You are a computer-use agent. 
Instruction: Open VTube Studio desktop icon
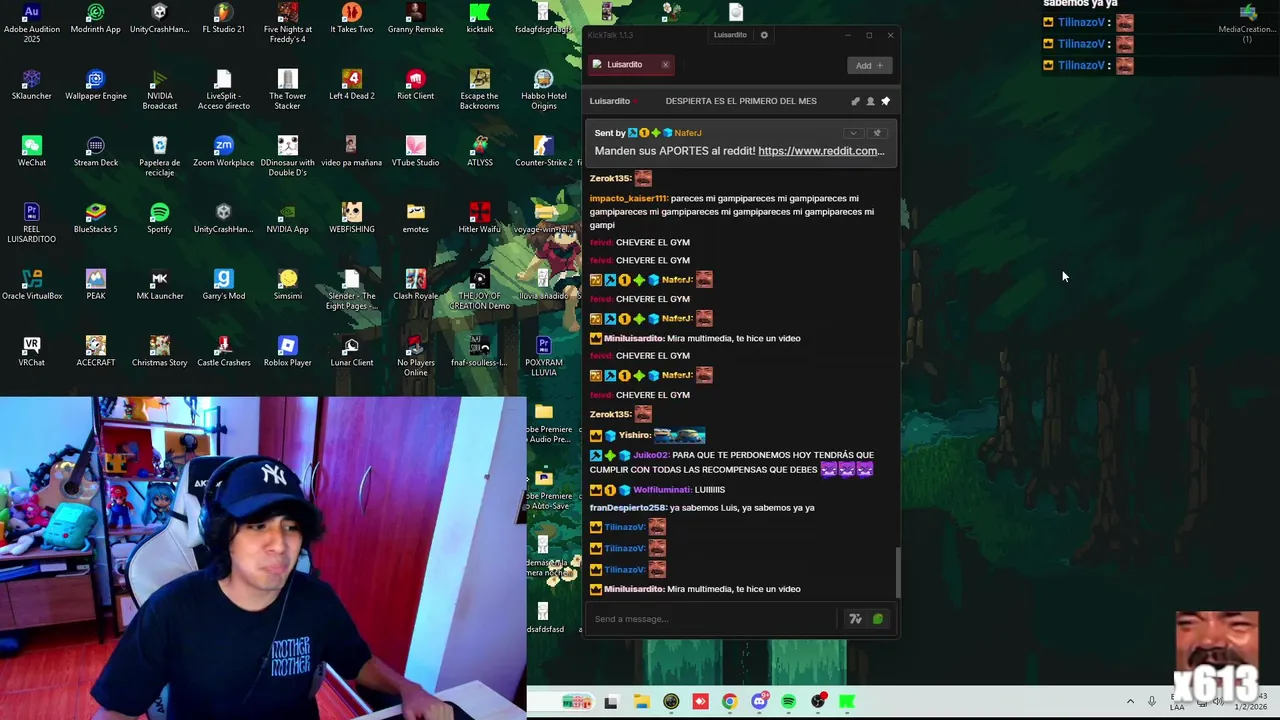(415, 151)
